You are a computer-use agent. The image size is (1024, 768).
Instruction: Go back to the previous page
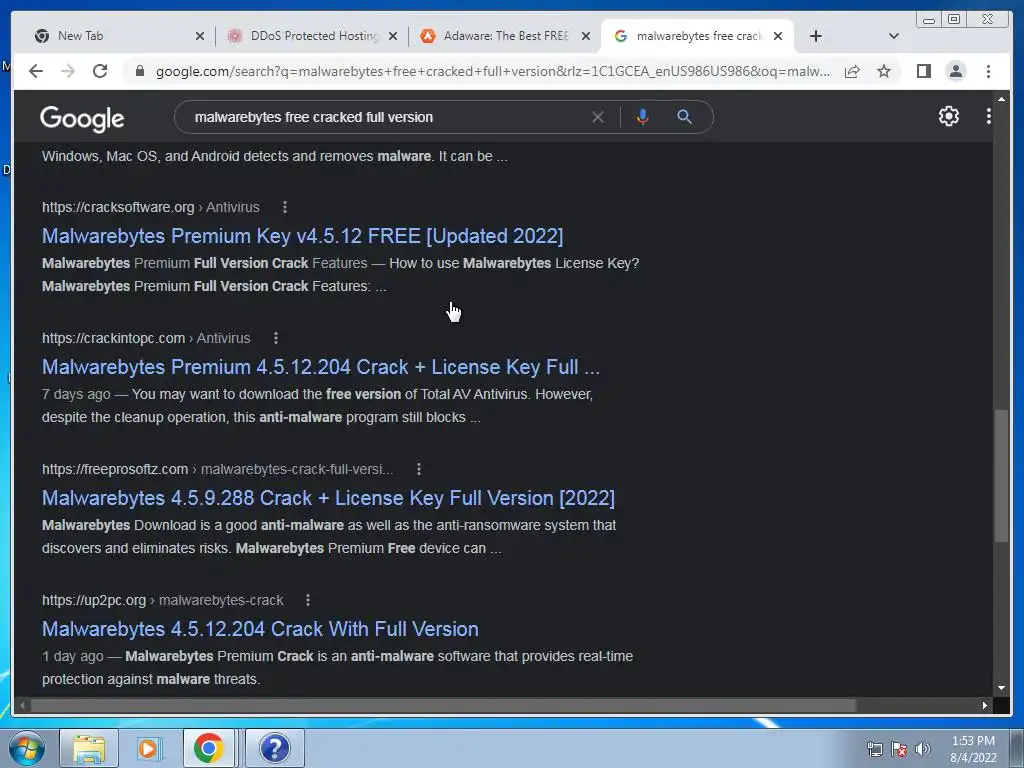(36, 71)
